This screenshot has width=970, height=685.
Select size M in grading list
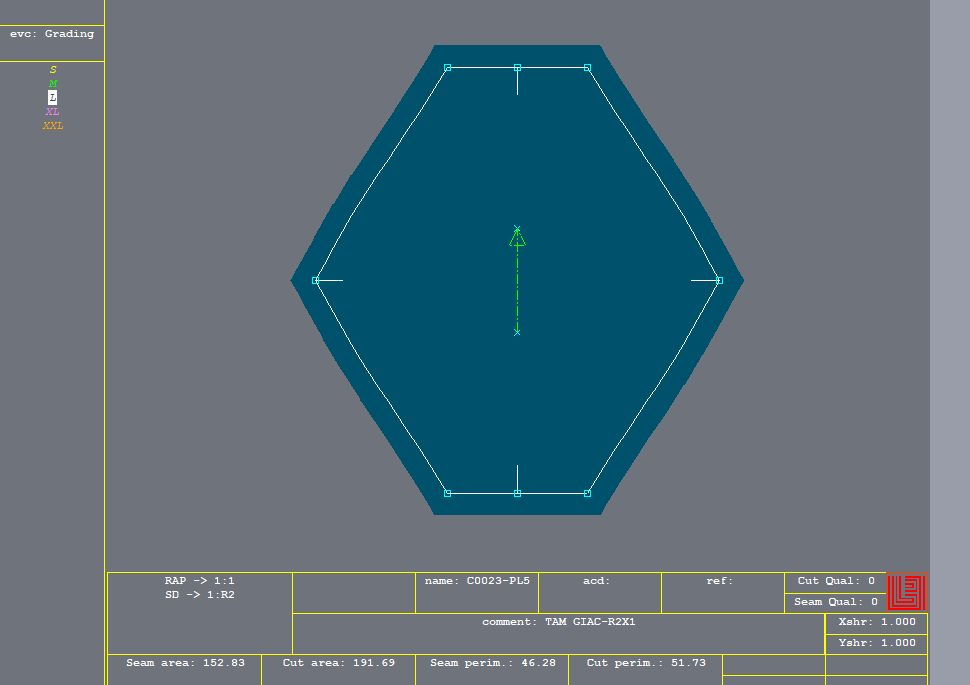click(53, 84)
